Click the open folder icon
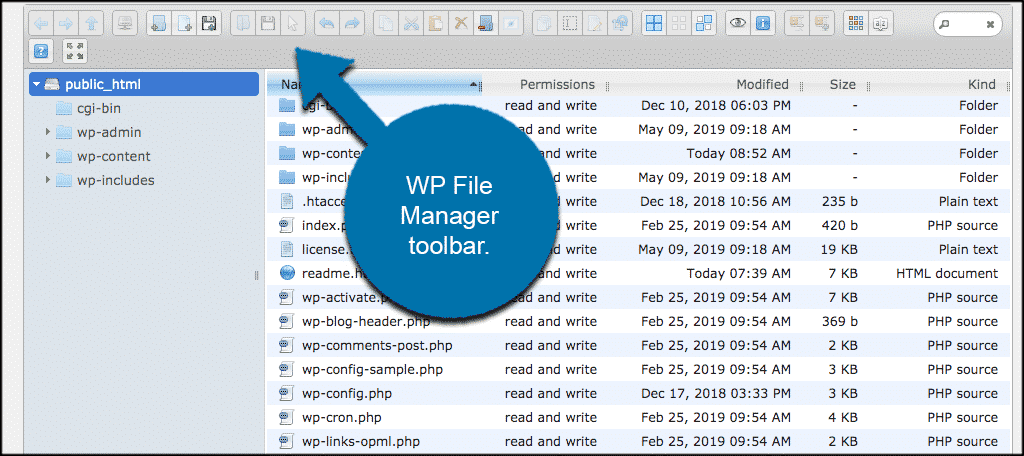 (243, 24)
